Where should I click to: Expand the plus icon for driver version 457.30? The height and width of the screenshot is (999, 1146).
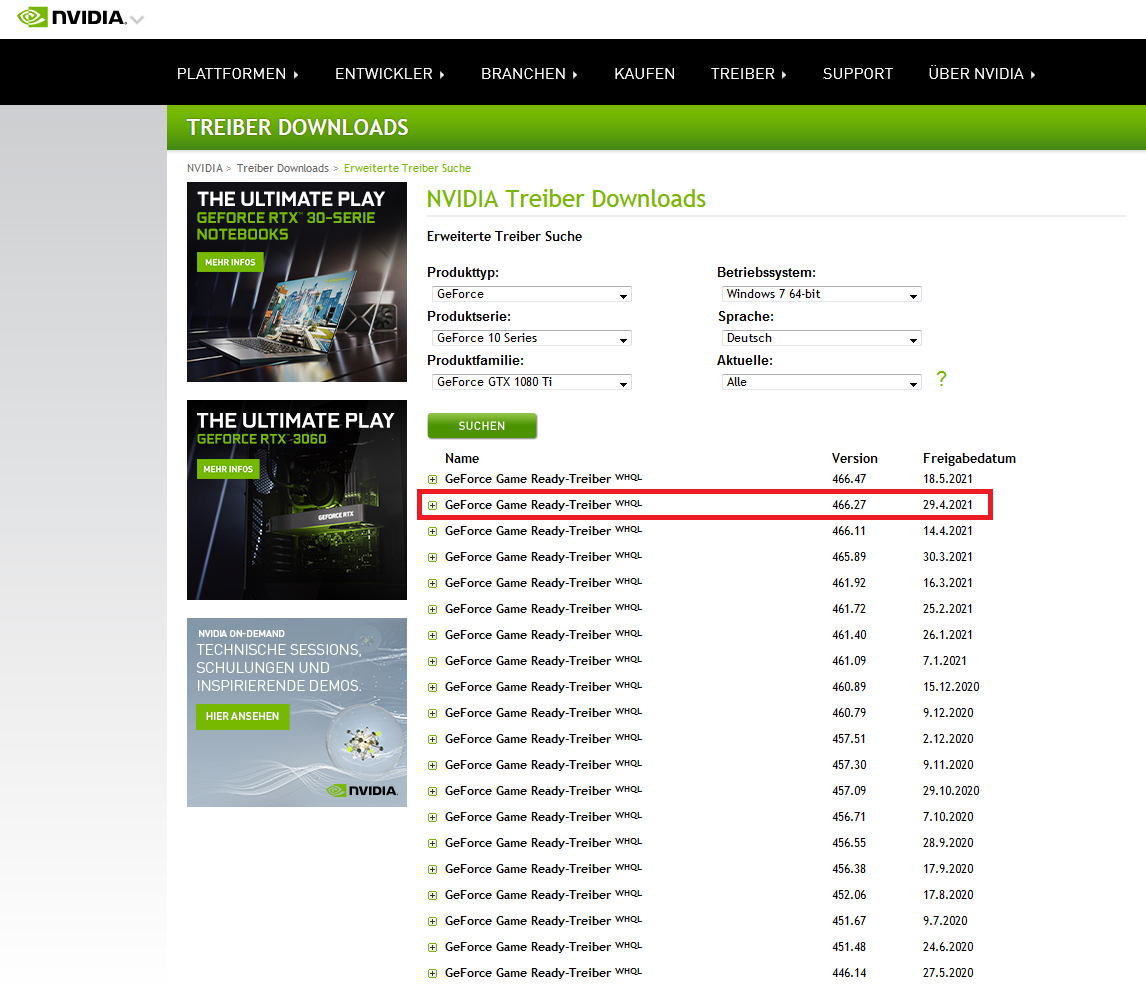click(x=433, y=765)
